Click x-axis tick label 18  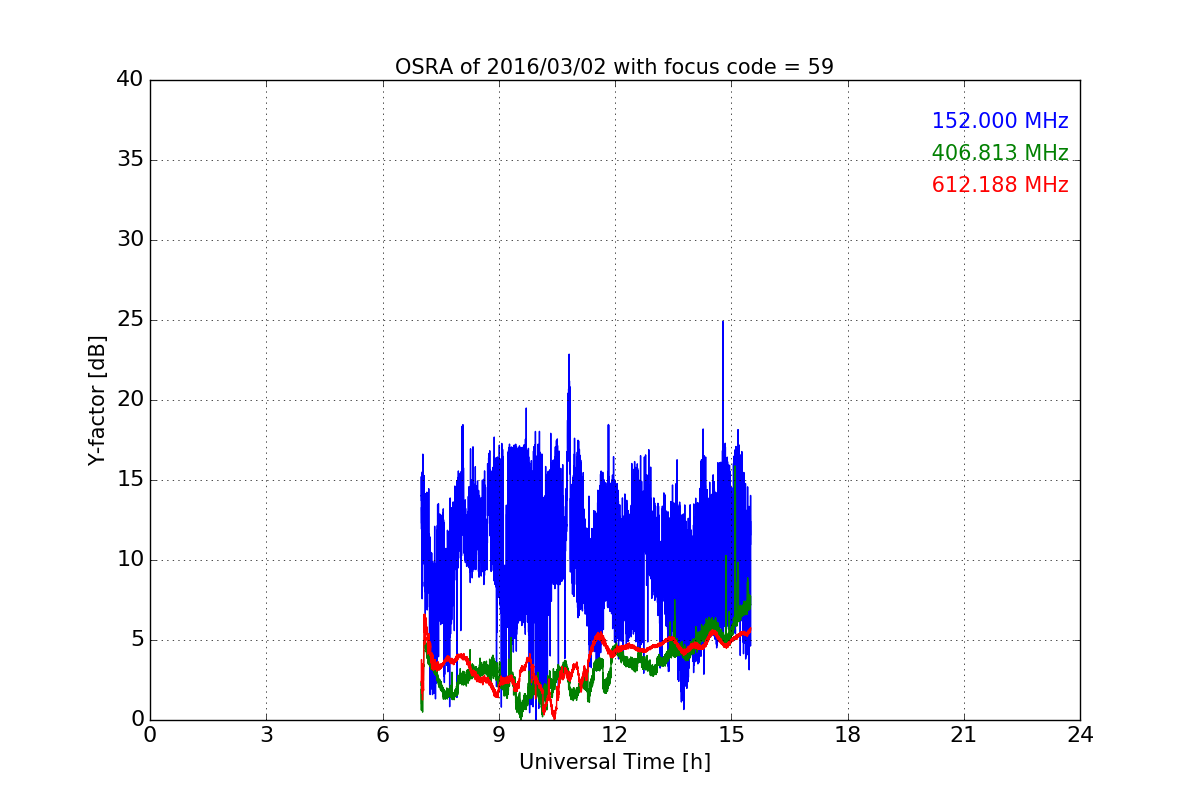[848, 735]
